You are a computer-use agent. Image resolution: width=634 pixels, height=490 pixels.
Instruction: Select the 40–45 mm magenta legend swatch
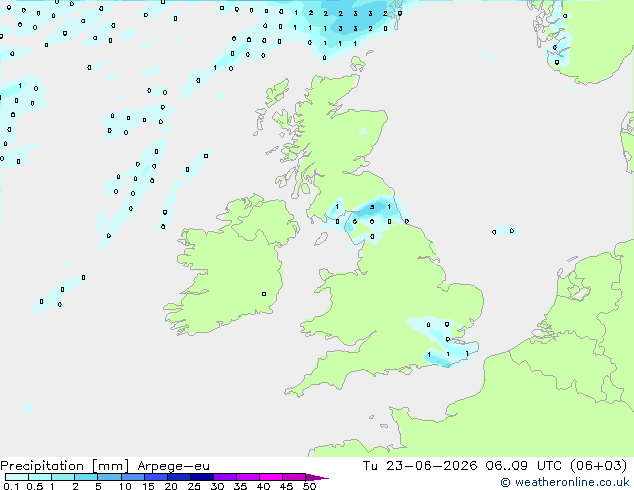271,477
